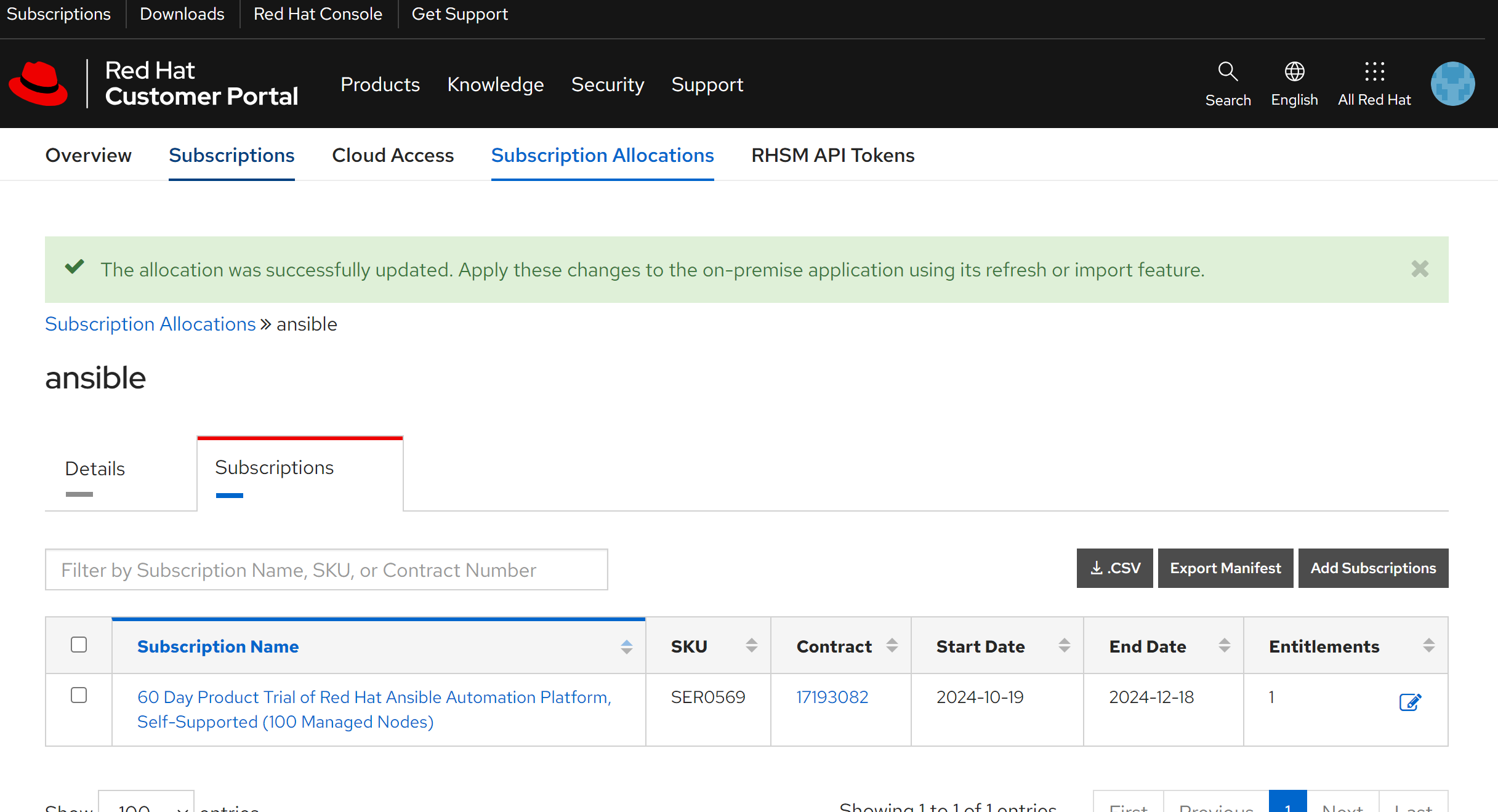Sort by Subscription Name column arrows
This screenshot has height=812, width=1498.
[626, 646]
